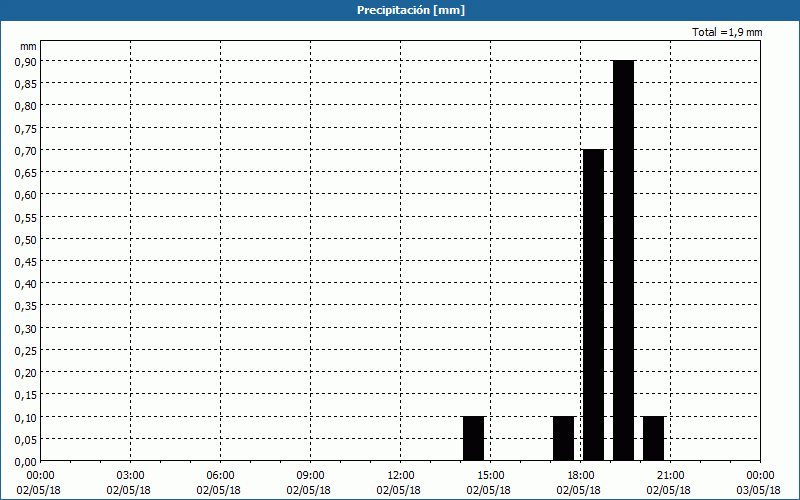
Task: Click the 15:00 time label on x-axis
Action: click(490, 476)
